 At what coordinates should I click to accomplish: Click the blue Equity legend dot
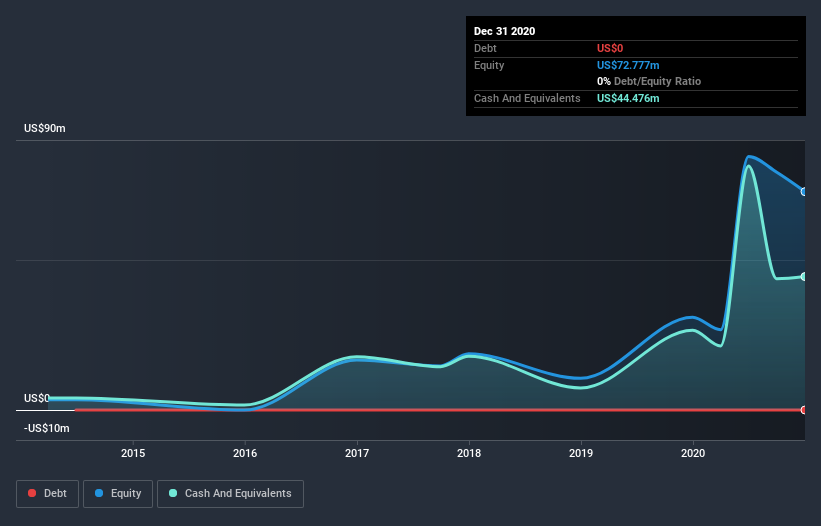(99, 493)
